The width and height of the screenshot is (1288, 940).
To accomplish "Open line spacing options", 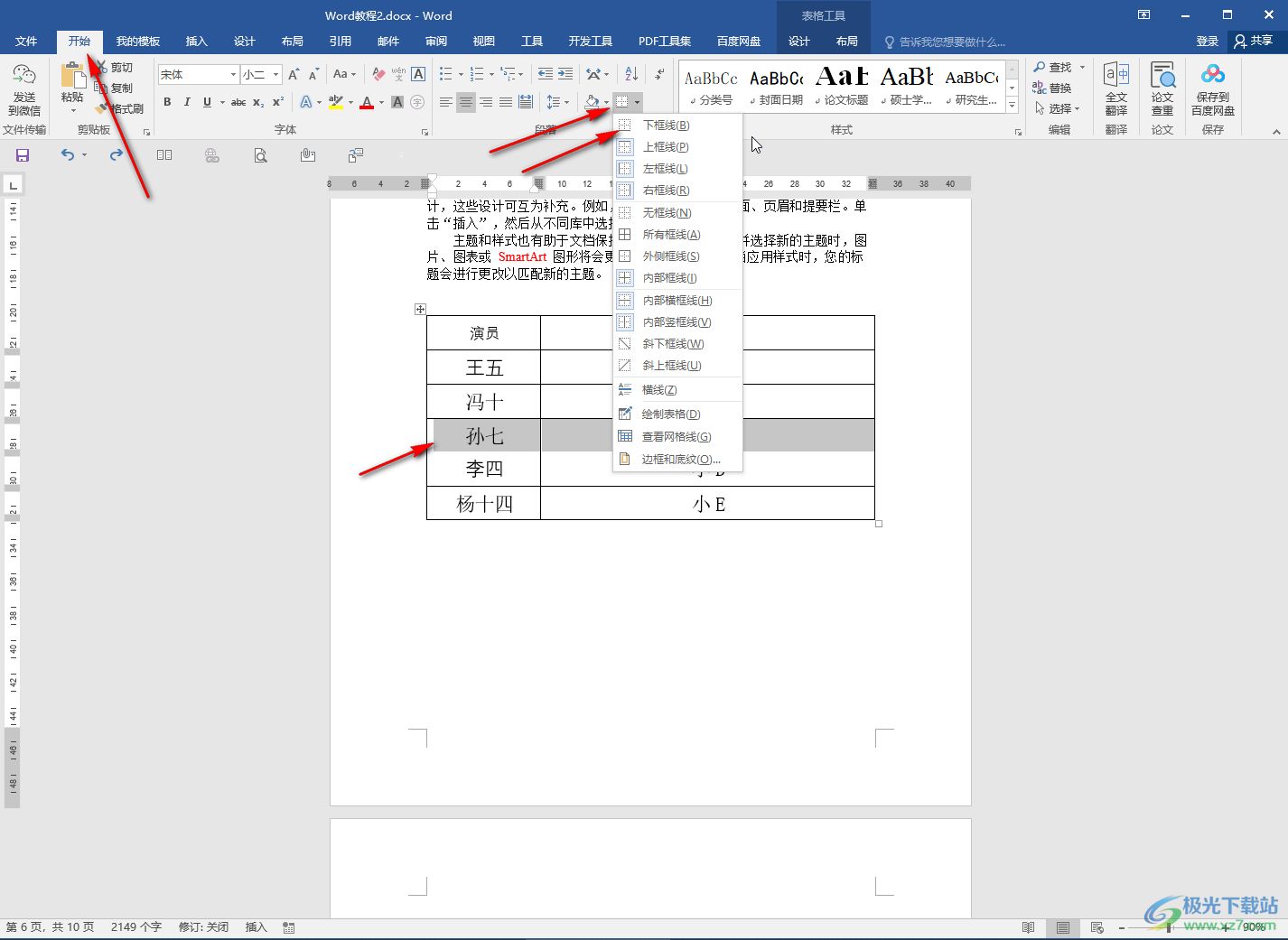I will point(557,102).
